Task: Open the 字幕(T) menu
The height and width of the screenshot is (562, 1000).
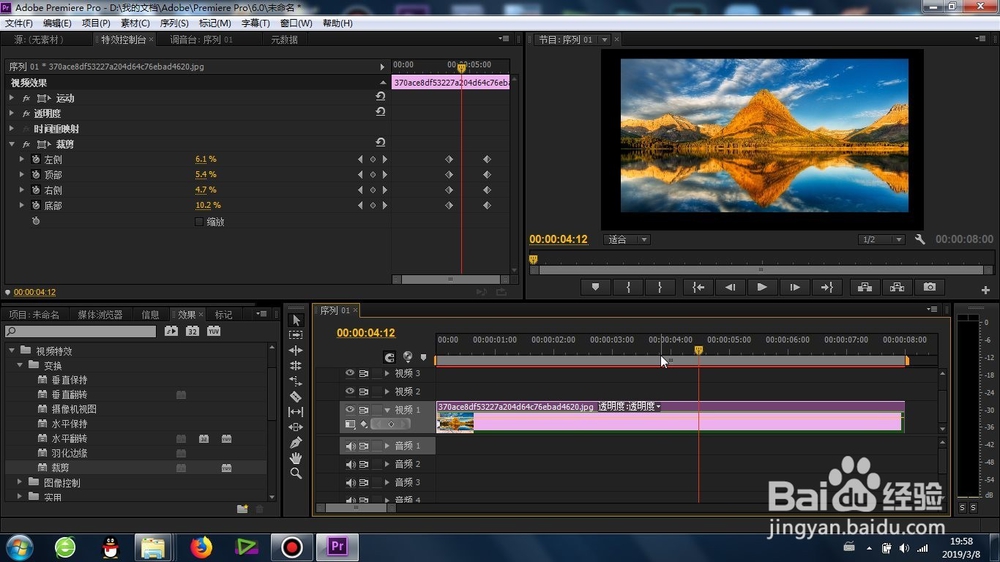Action: (x=255, y=23)
